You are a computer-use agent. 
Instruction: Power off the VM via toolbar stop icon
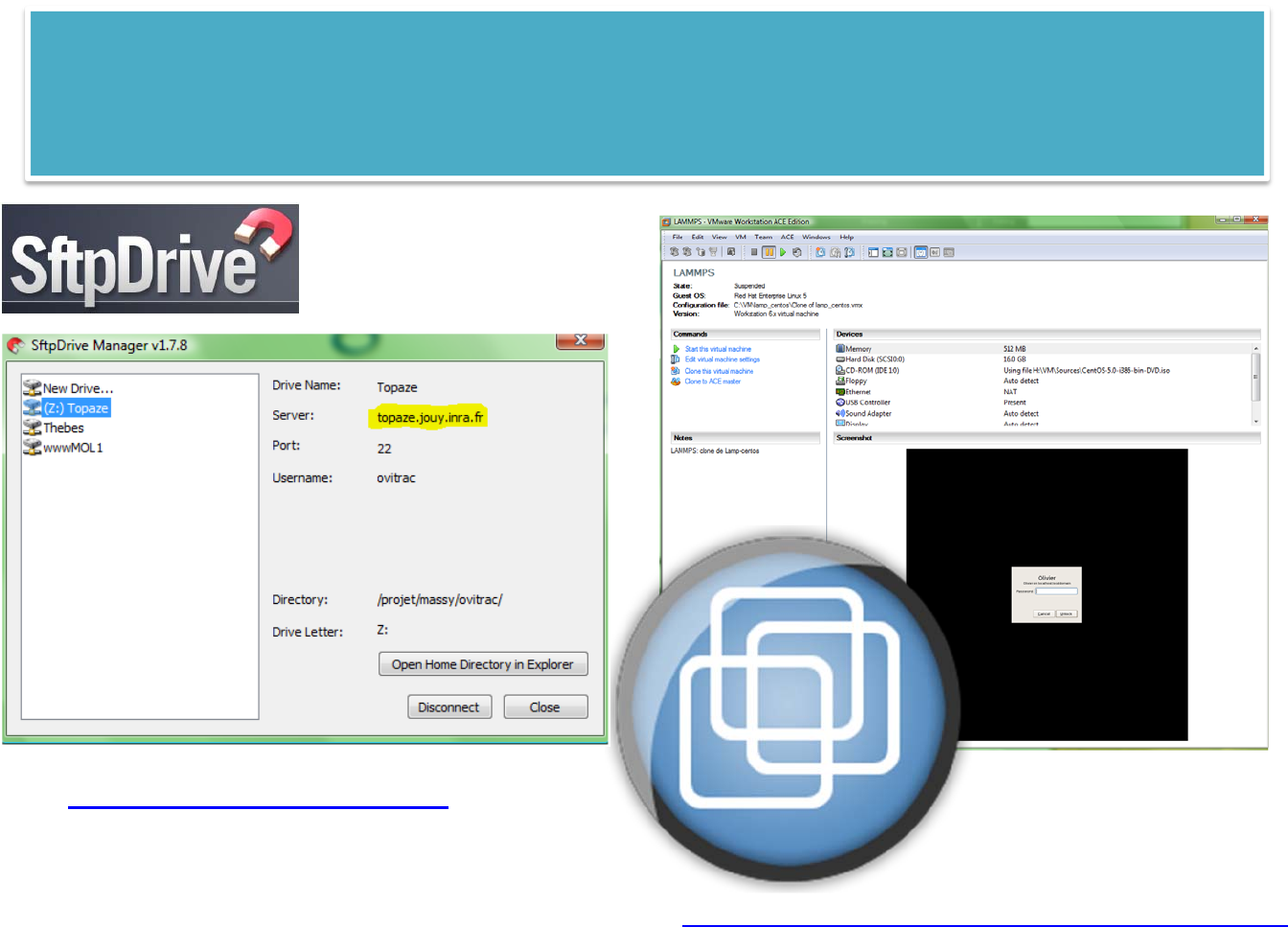point(754,252)
